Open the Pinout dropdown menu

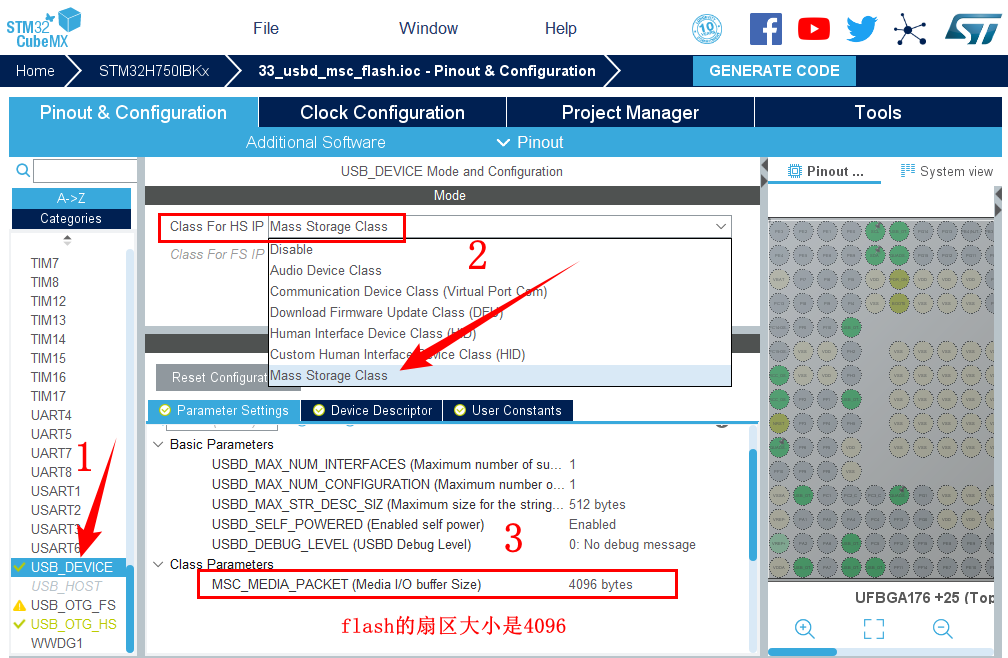530,142
